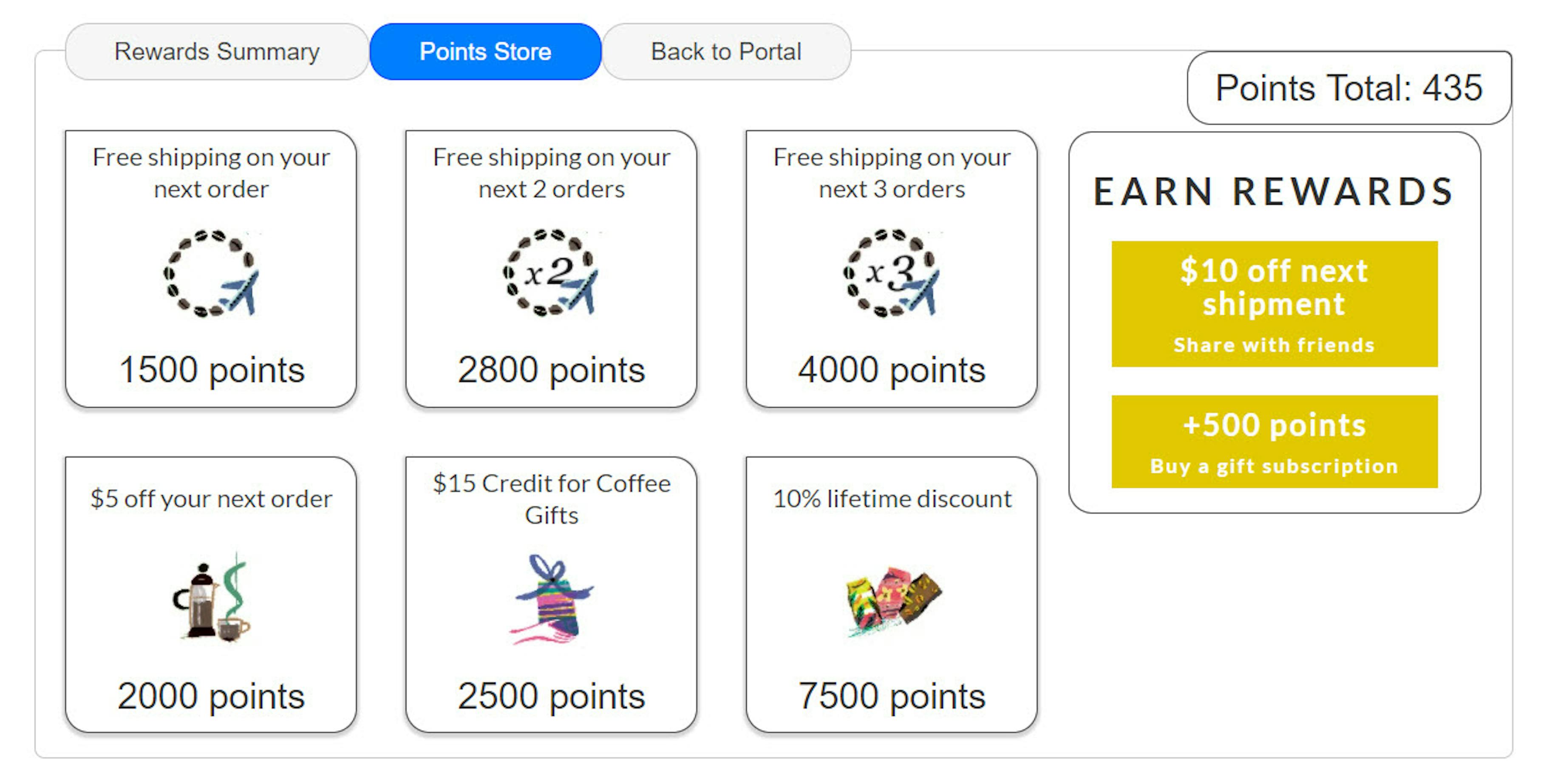Viewport: 1558px width, 784px height.
Task: Click the 2800 points price label
Action: pyautogui.click(x=551, y=370)
